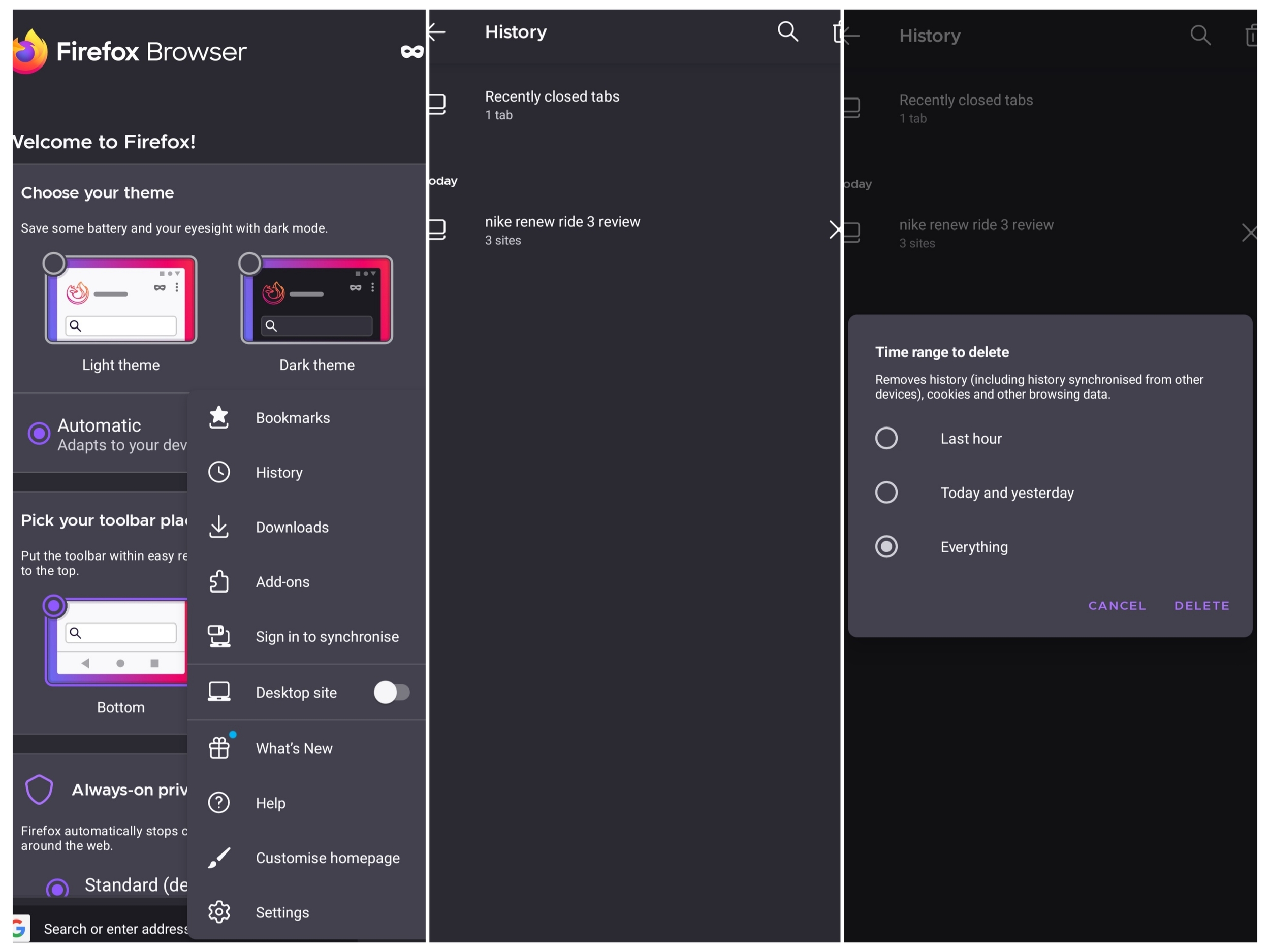
Task: Open Recently closed tabs in middle panel
Action: tap(635, 105)
